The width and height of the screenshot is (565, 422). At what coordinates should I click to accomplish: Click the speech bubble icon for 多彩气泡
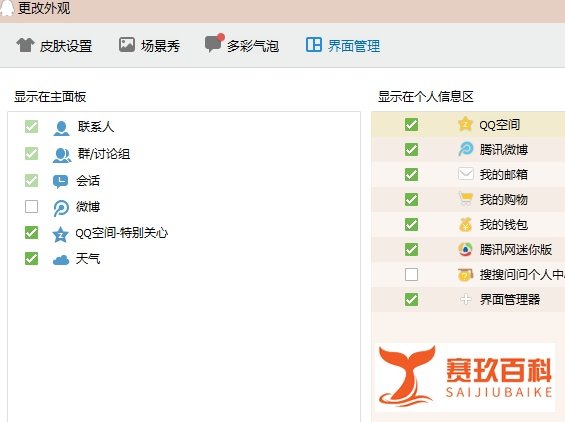pyautogui.click(x=214, y=43)
